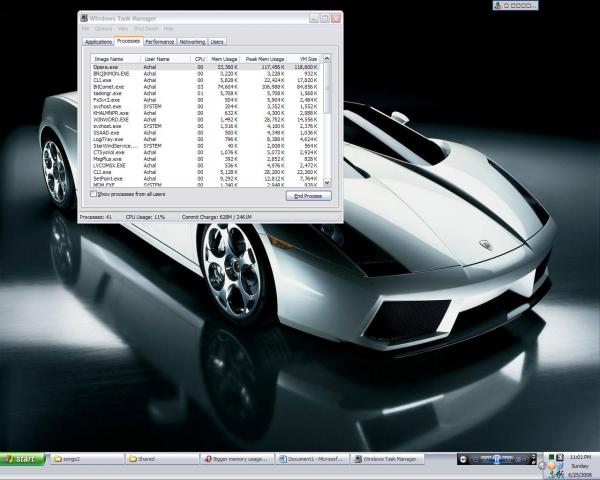
Task: Select the SetPoint.exe process row
Action: click(x=207, y=179)
